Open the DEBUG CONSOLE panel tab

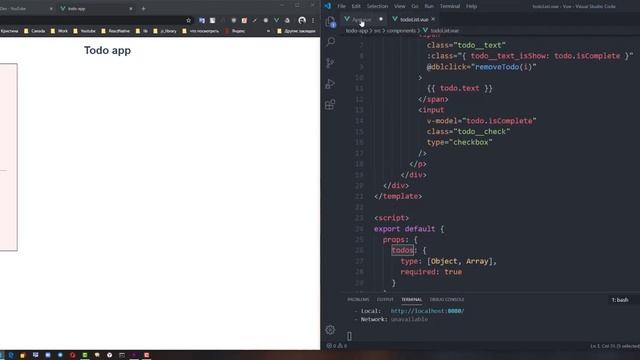pos(447,300)
